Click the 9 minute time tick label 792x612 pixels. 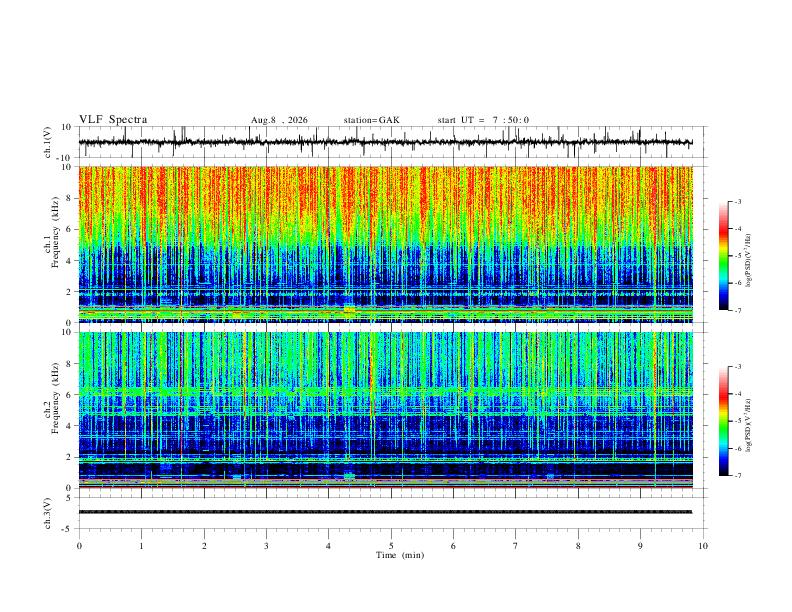tap(640, 546)
